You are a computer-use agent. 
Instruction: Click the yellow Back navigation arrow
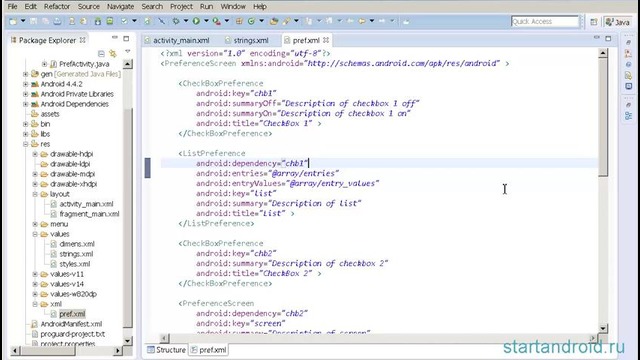pos(362,21)
